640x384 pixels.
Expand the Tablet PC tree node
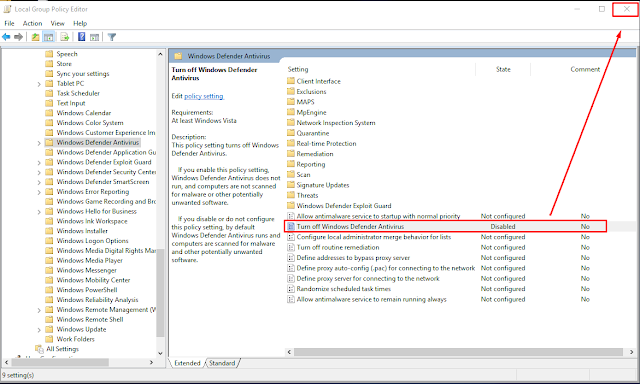click(x=39, y=84)
